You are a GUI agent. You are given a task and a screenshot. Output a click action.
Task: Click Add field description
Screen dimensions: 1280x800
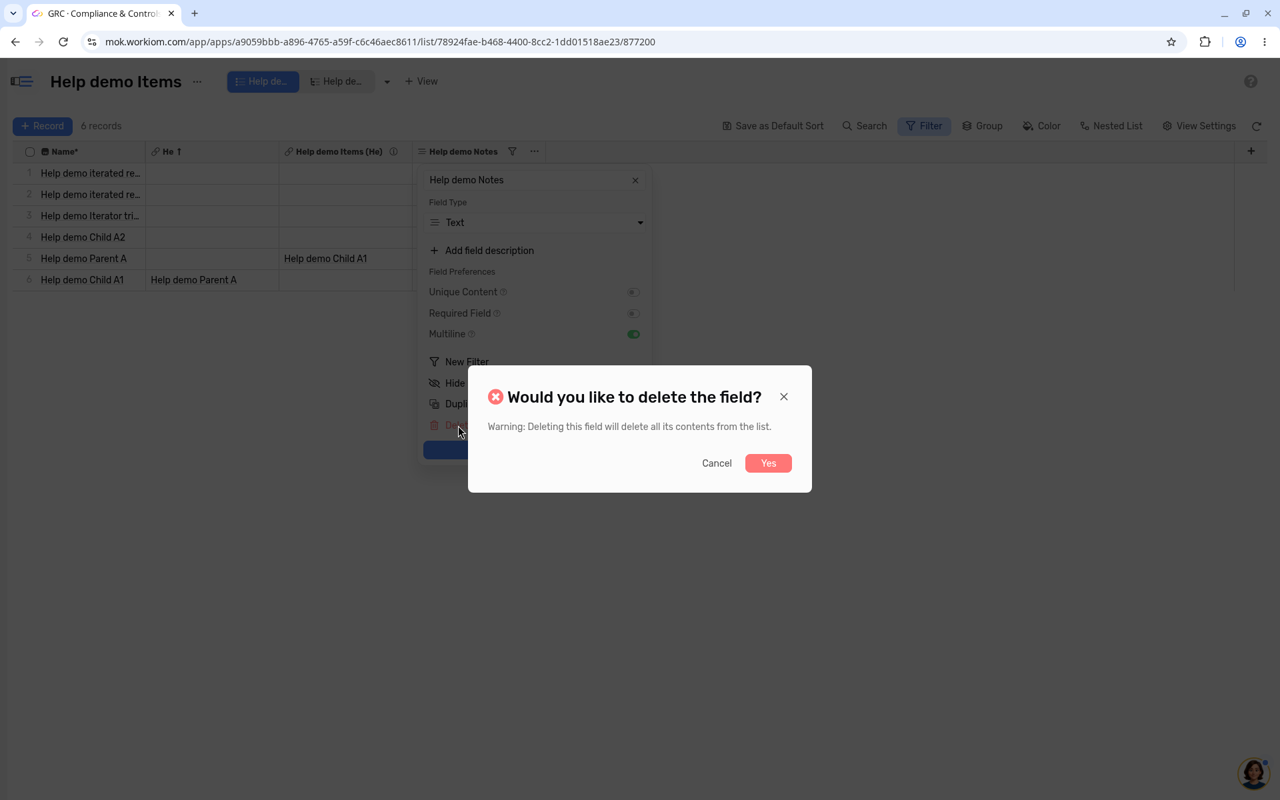pyautogui.click(x=482, y=251)
